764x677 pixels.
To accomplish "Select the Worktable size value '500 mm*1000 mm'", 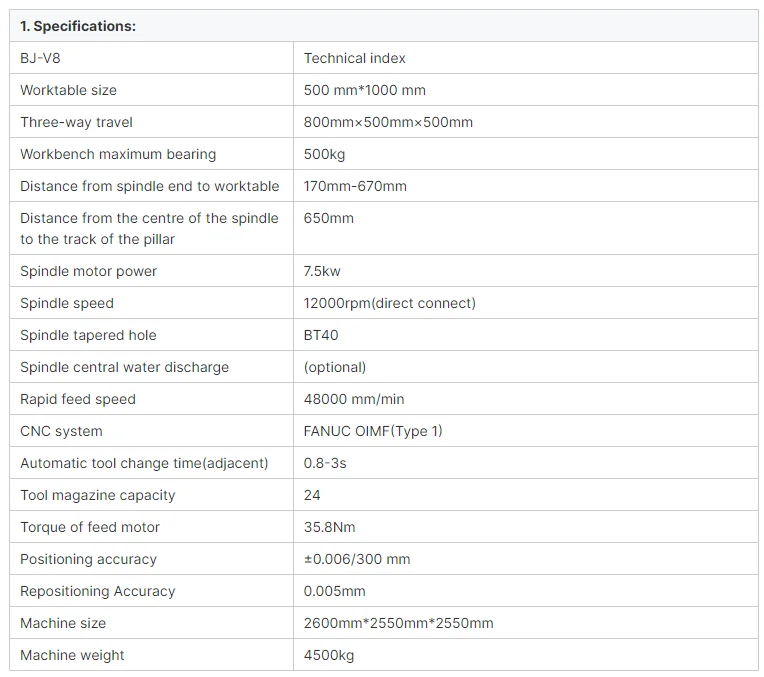I will pos(365,90).
